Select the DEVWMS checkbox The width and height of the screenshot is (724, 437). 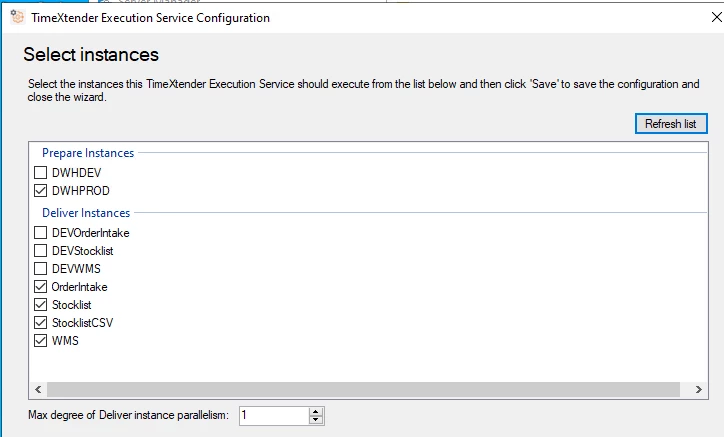[41, 268]
